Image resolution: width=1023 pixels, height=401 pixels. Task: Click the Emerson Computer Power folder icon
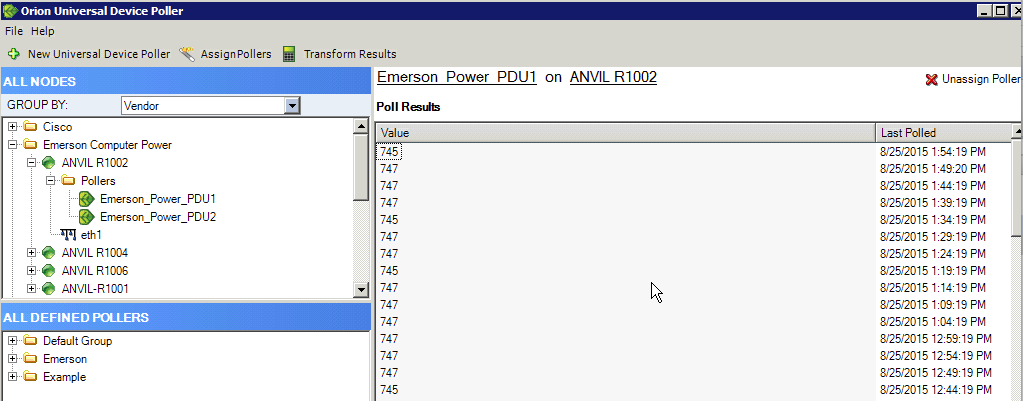(31, 145)
